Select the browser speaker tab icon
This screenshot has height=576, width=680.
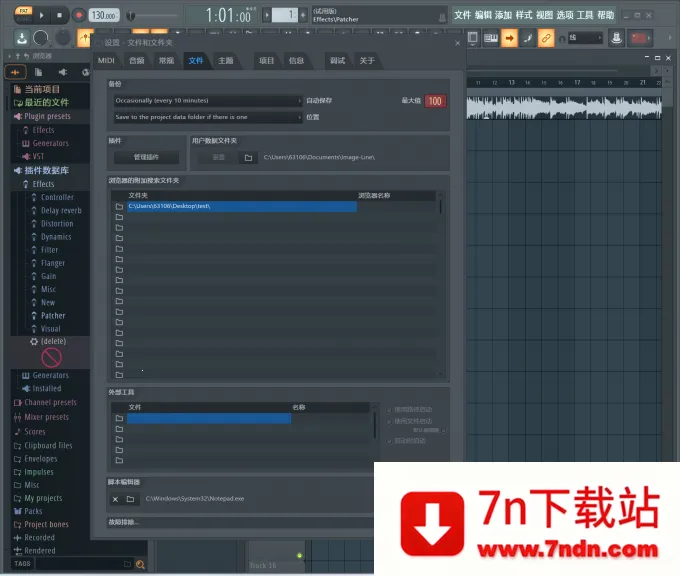coord(63,72)
